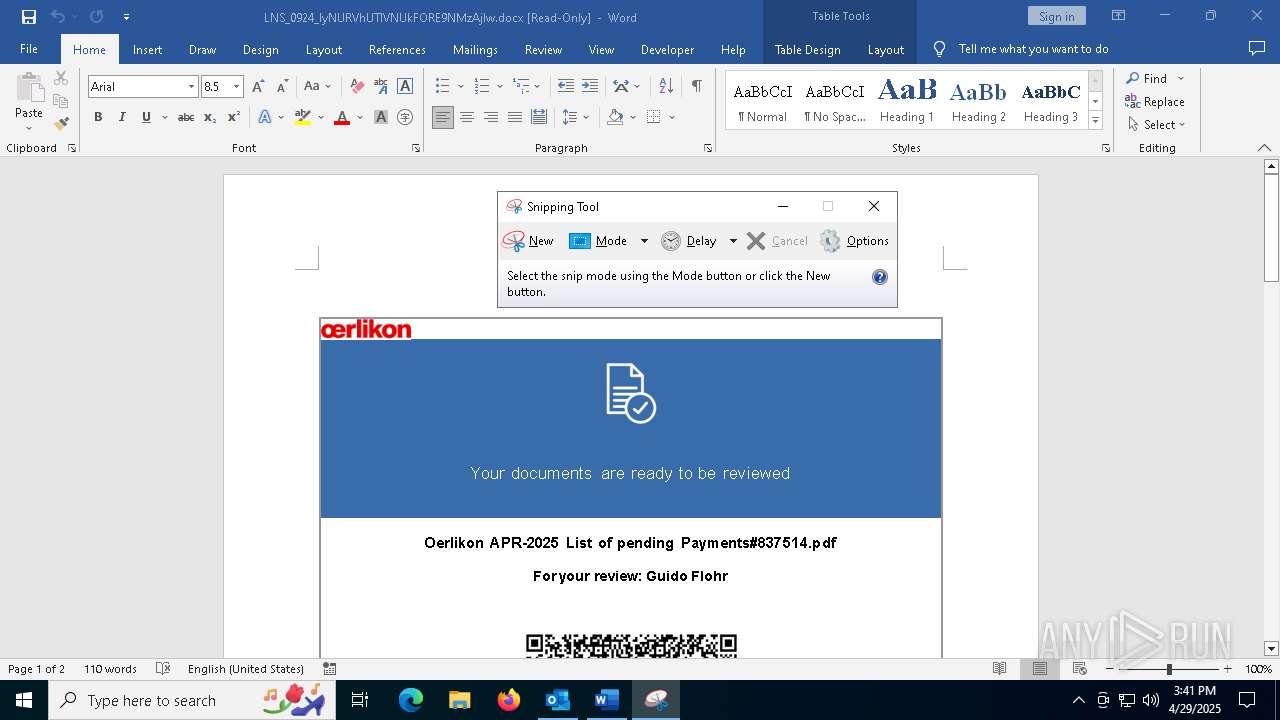
Task: Click the Format Painter icon
Action: coord(61,124)
